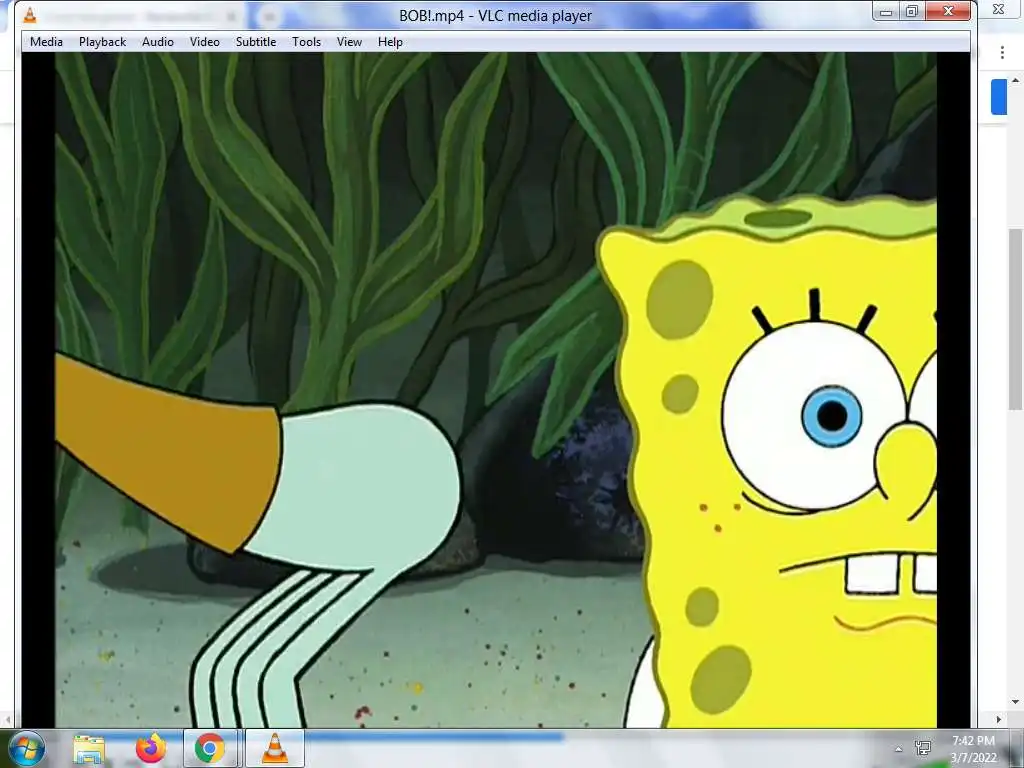Click the VLC cone icon in title bar

point(30,15)
